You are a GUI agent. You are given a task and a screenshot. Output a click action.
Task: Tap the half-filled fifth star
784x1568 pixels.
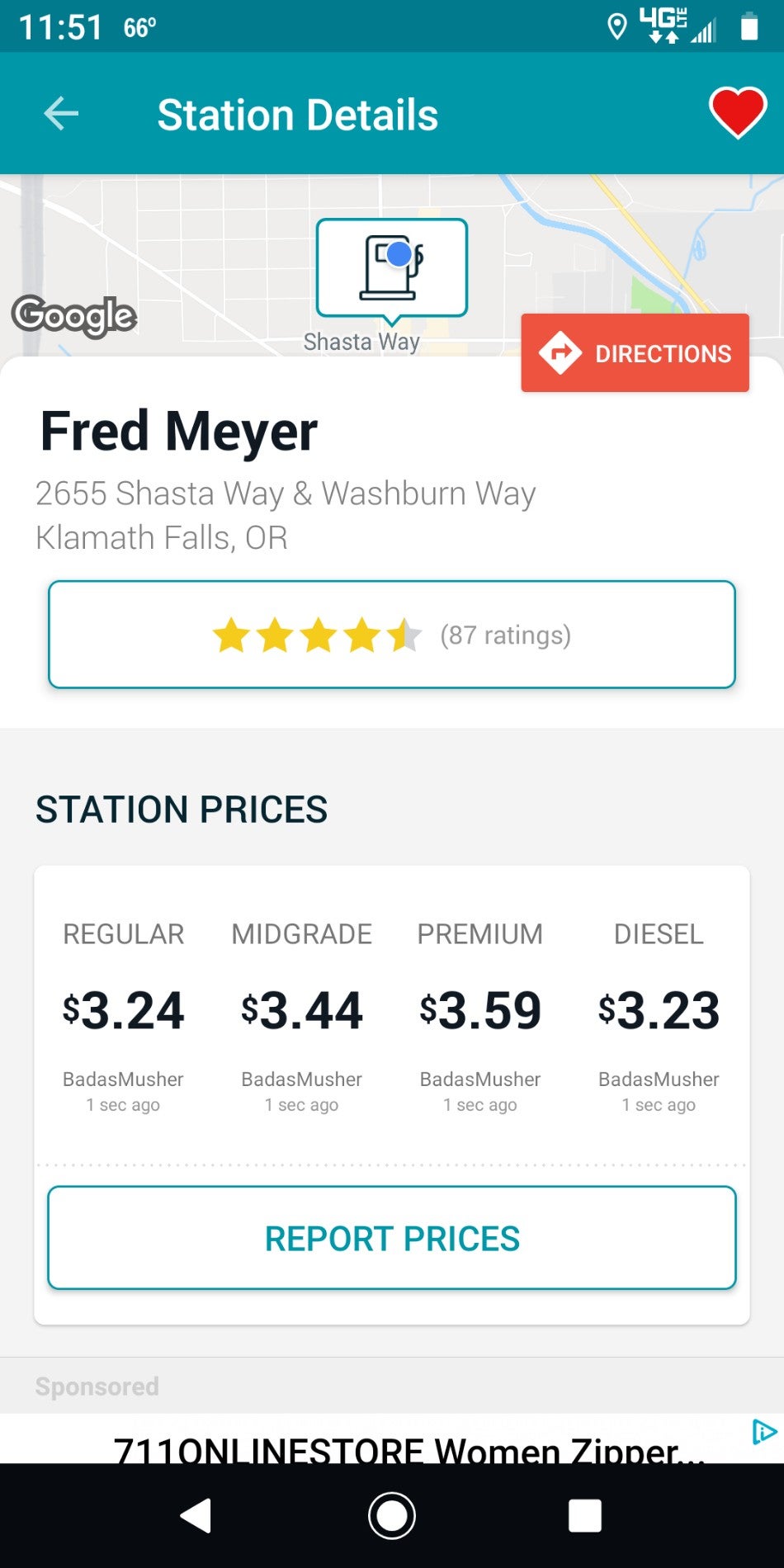(404, 635)
